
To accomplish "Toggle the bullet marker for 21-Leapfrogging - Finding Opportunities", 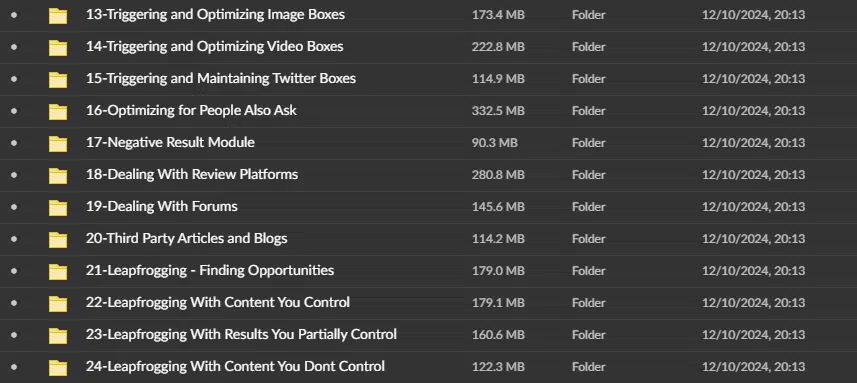I will [x=14, y=271].
